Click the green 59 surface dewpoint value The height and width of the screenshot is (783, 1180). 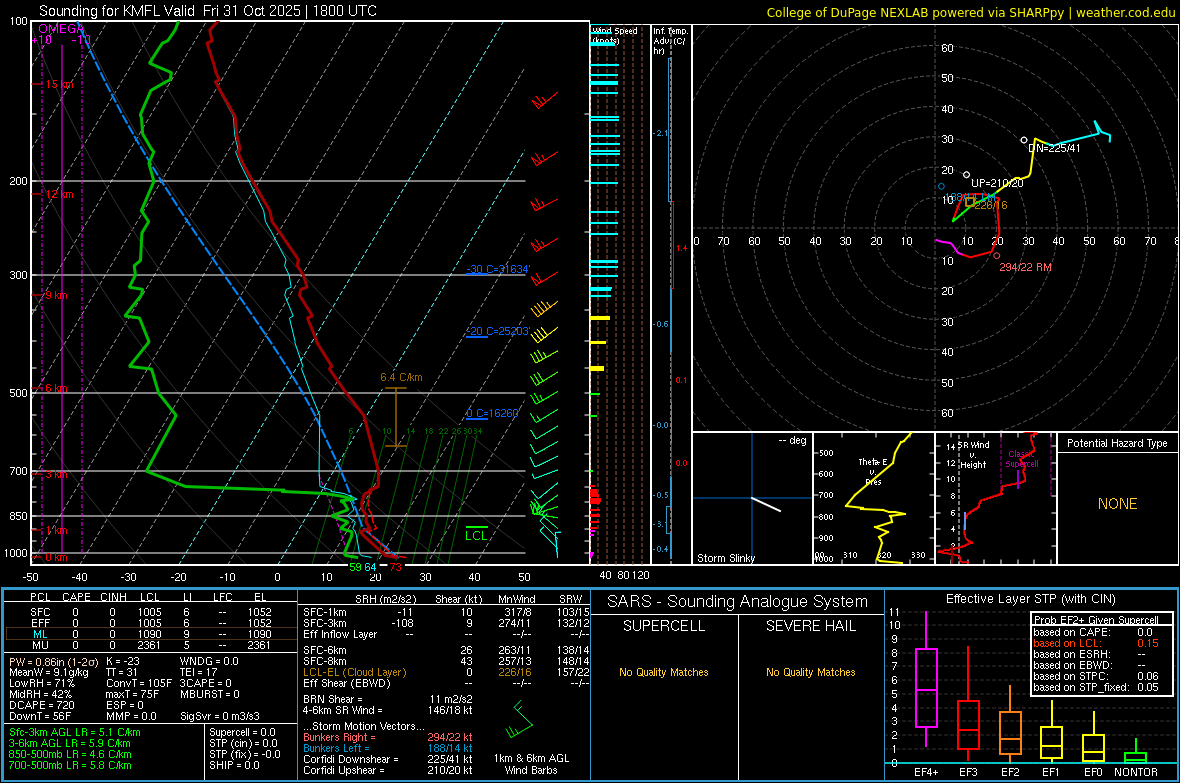[355, 567]
